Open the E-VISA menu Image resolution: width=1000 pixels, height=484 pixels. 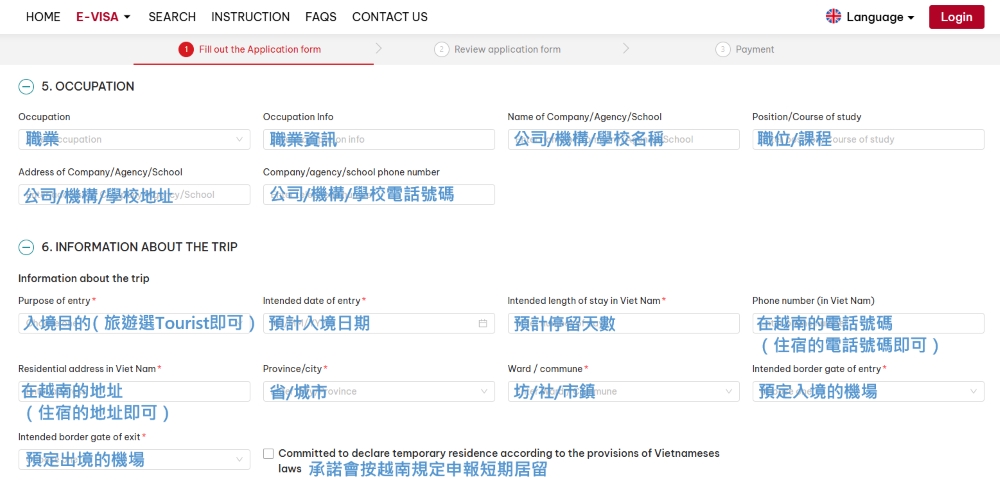click(x=103, y=17)
